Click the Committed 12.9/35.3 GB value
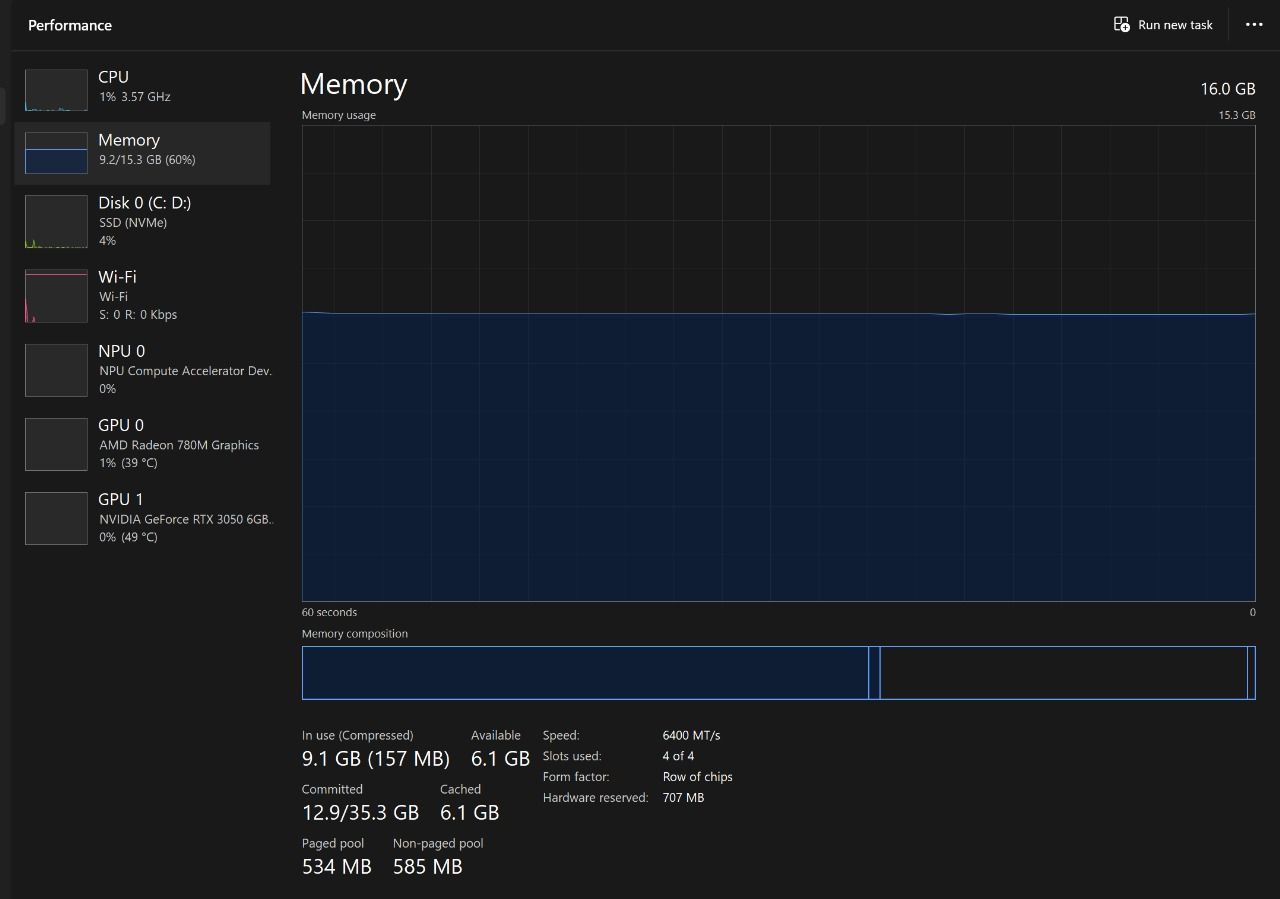 (360, 813)
